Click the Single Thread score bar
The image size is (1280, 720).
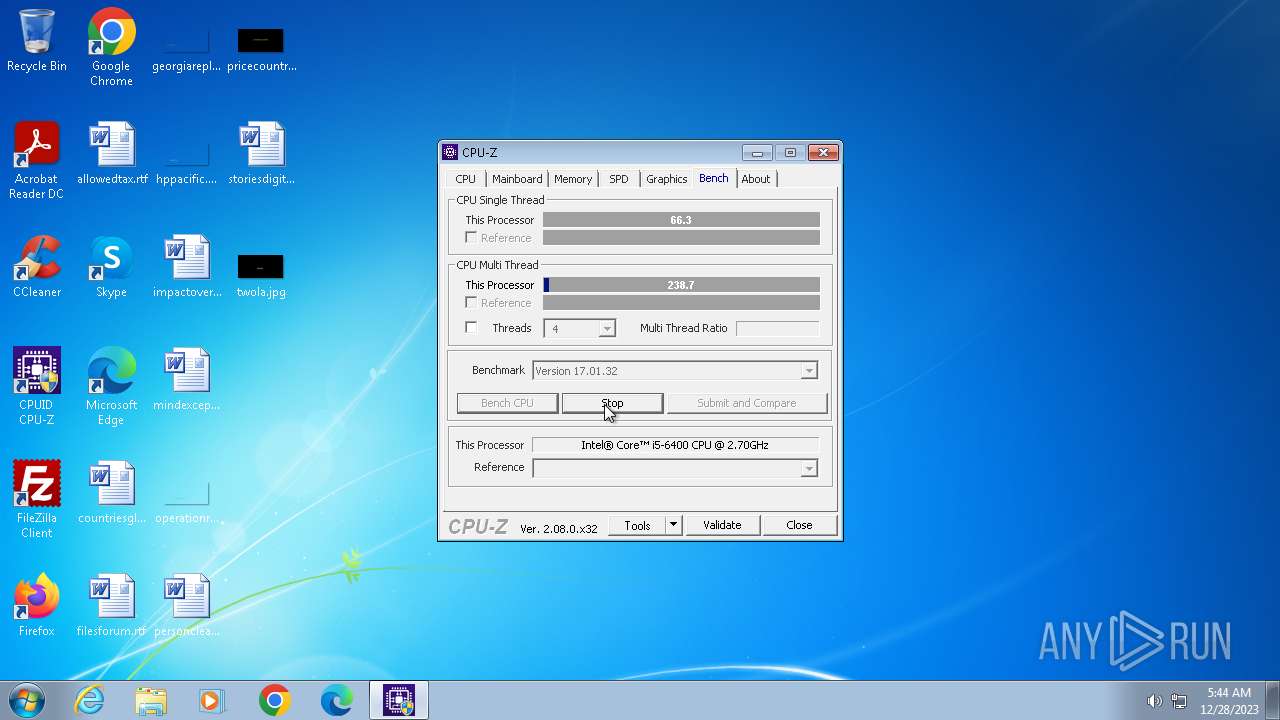click(x=681, y=220)
